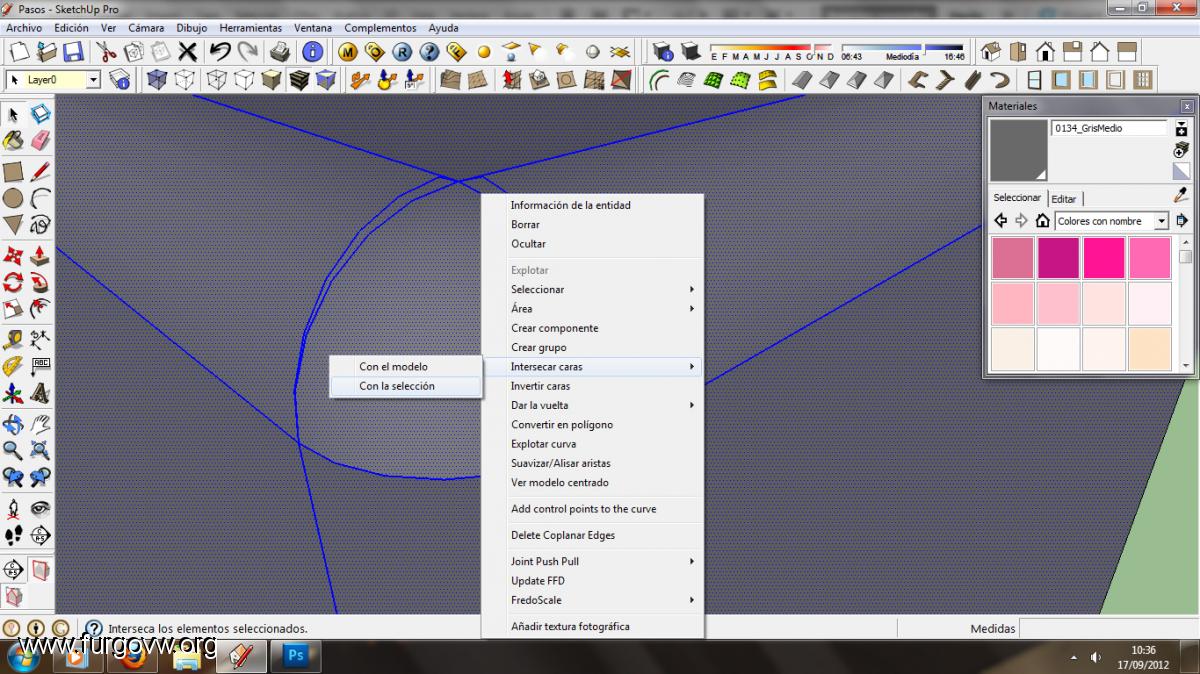Open the Cámara menu
The image size is (1200, 674).
click(x=146, y=28)
